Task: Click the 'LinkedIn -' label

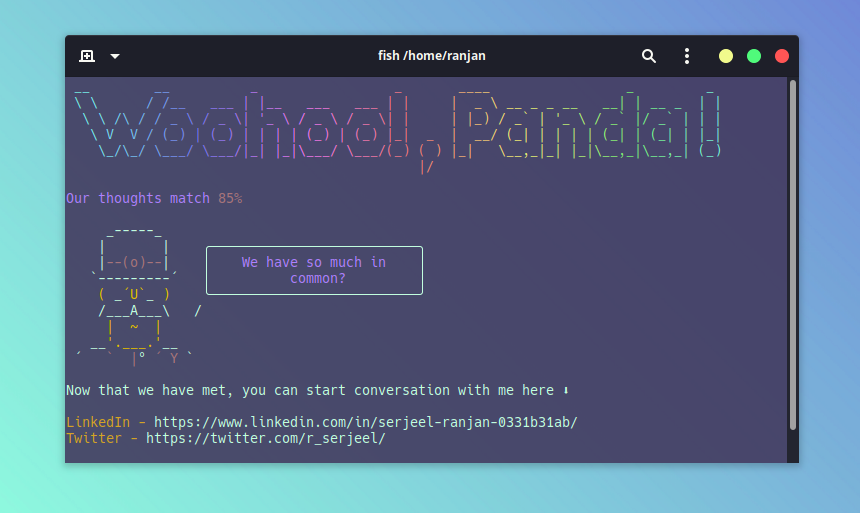Action: click(x=106, y=422)
